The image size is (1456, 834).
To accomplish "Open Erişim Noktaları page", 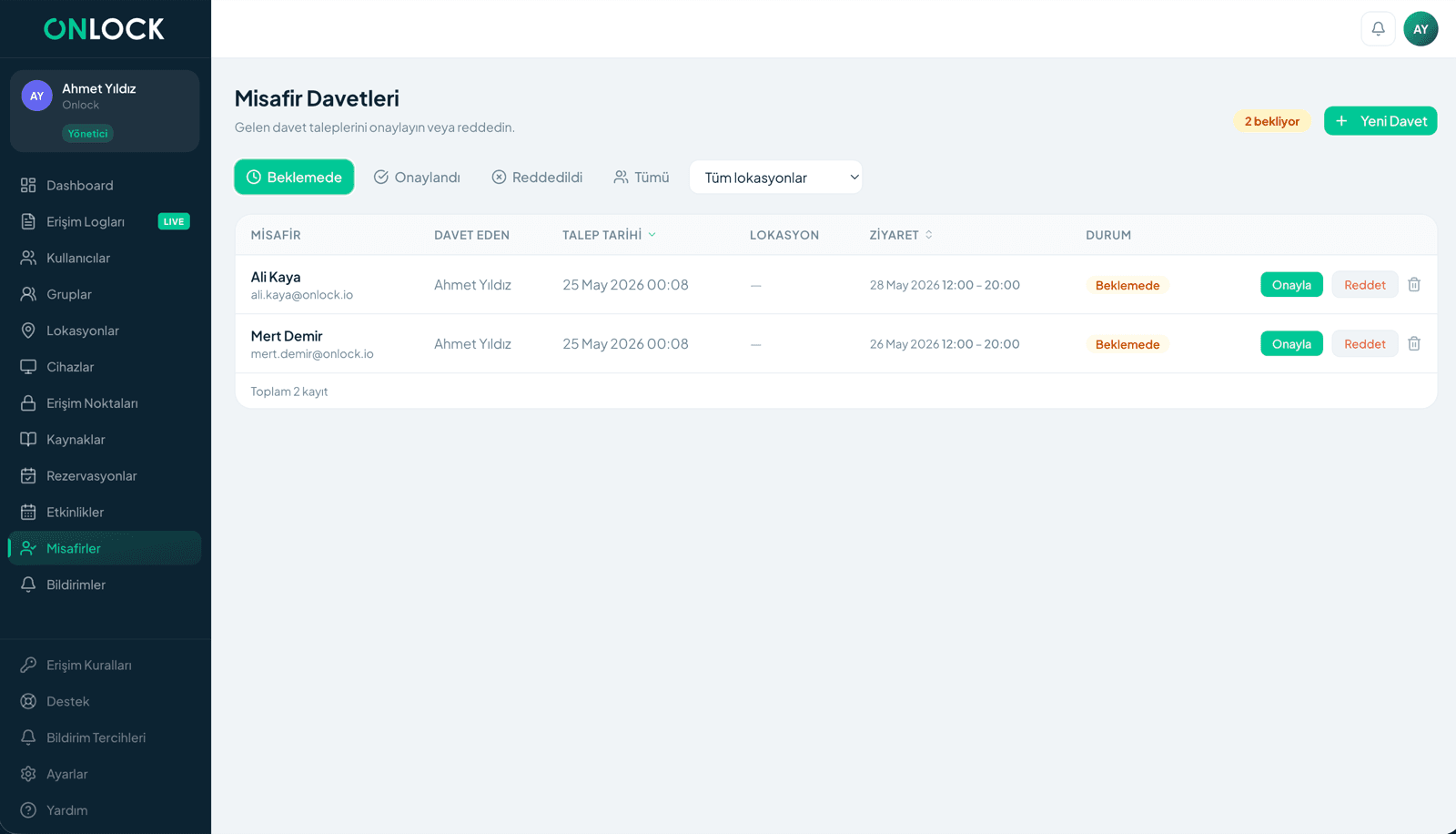I will tap(105, 403).
